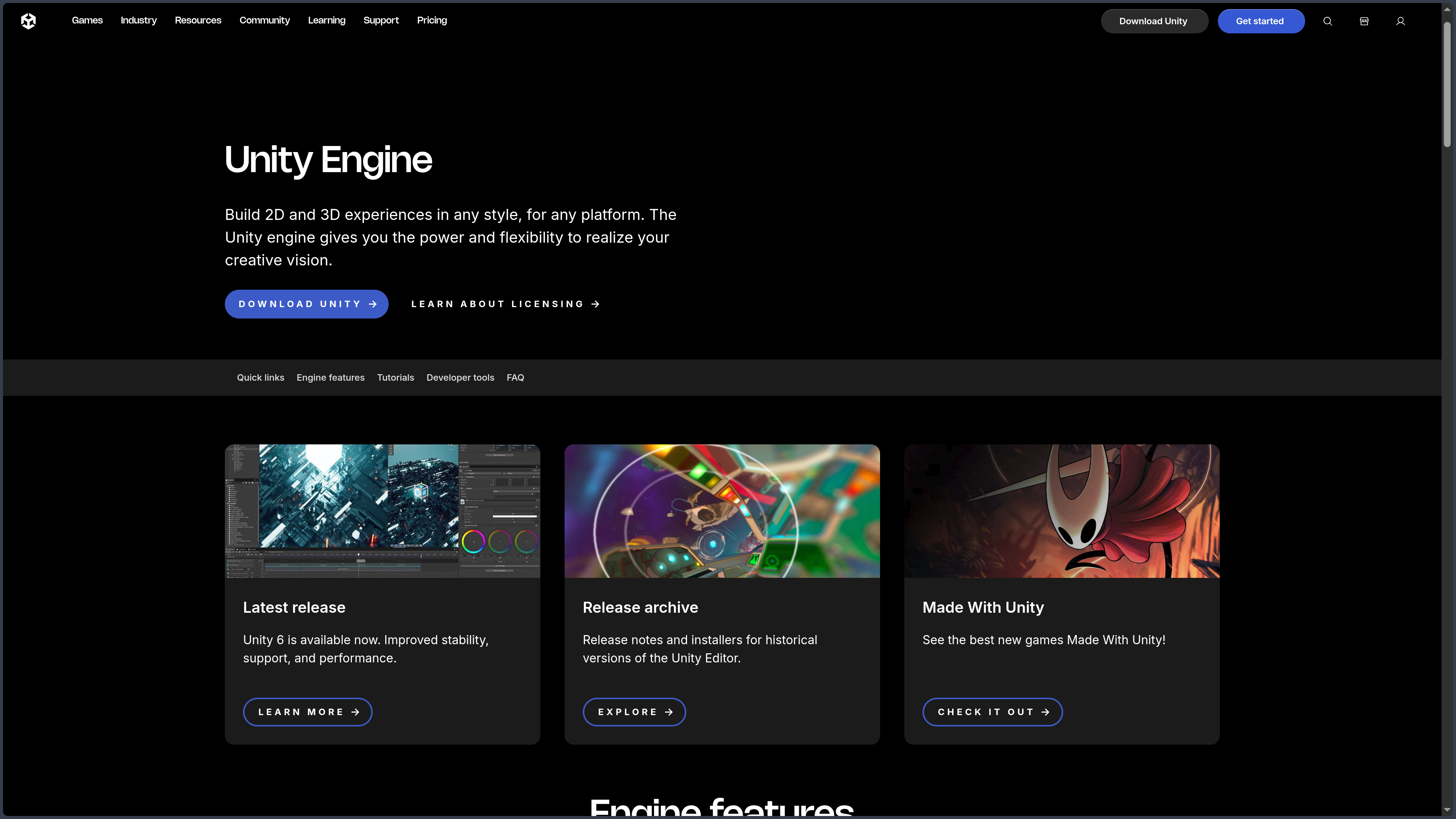Viewport: 1456px width, 819px height.
Task: Jump to Developer tools section
Action: 460,378
